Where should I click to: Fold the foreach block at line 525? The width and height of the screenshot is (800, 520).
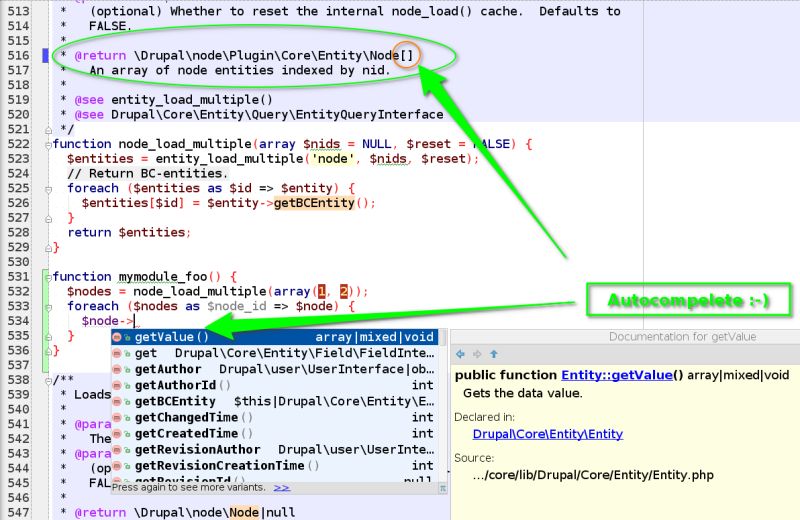(x=48, y=189)
